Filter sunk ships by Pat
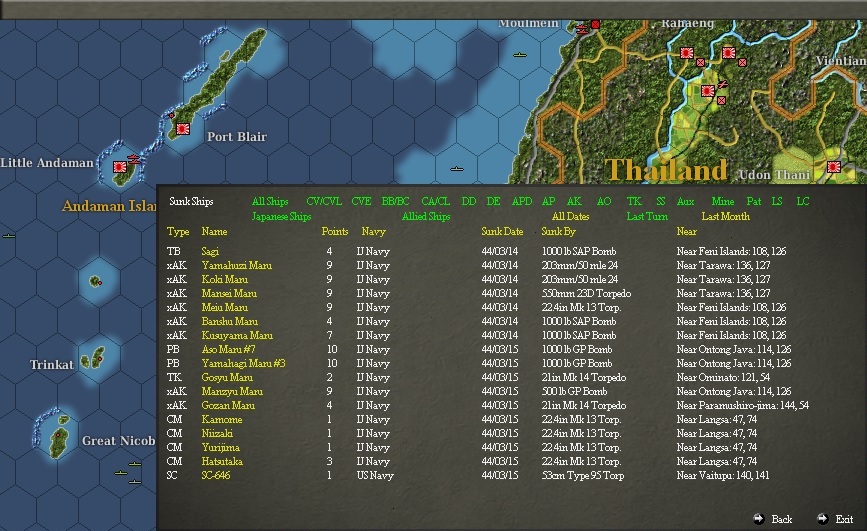Image resolution: width=867 pixels, height=531 pixels. pyautogui.click(x=754, y=201)
